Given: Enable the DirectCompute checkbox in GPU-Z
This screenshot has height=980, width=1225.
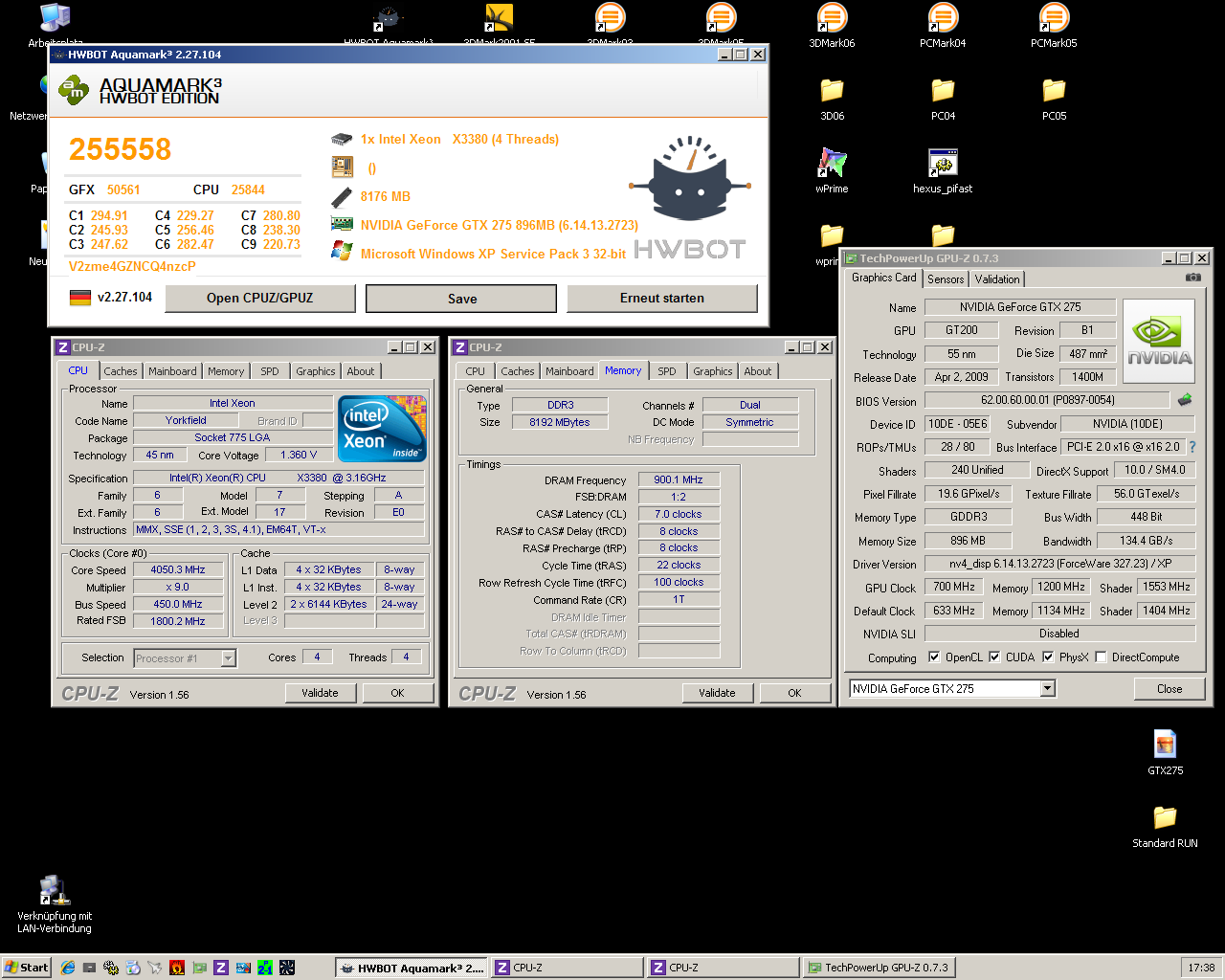Looking at the screenshot, I should pos(1101,657).
